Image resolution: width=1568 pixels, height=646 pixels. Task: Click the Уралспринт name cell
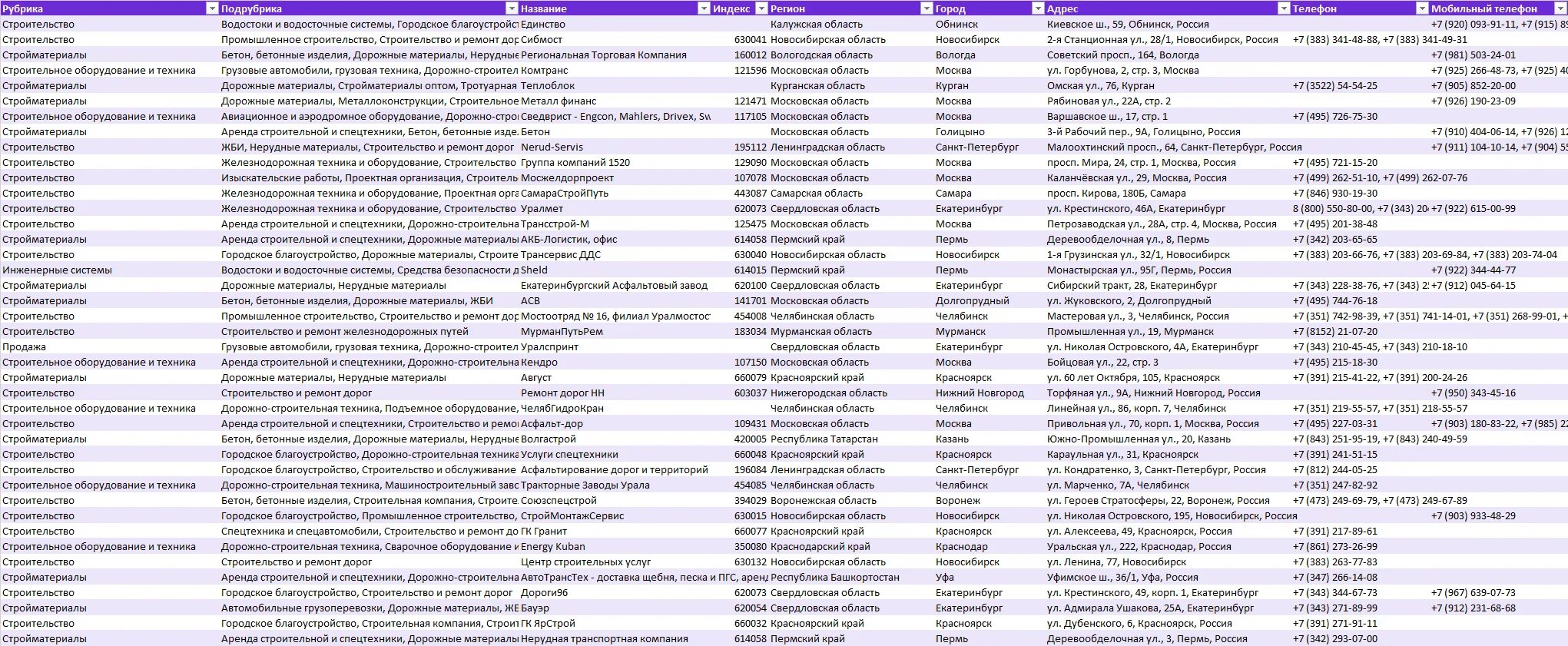(615, 346)
